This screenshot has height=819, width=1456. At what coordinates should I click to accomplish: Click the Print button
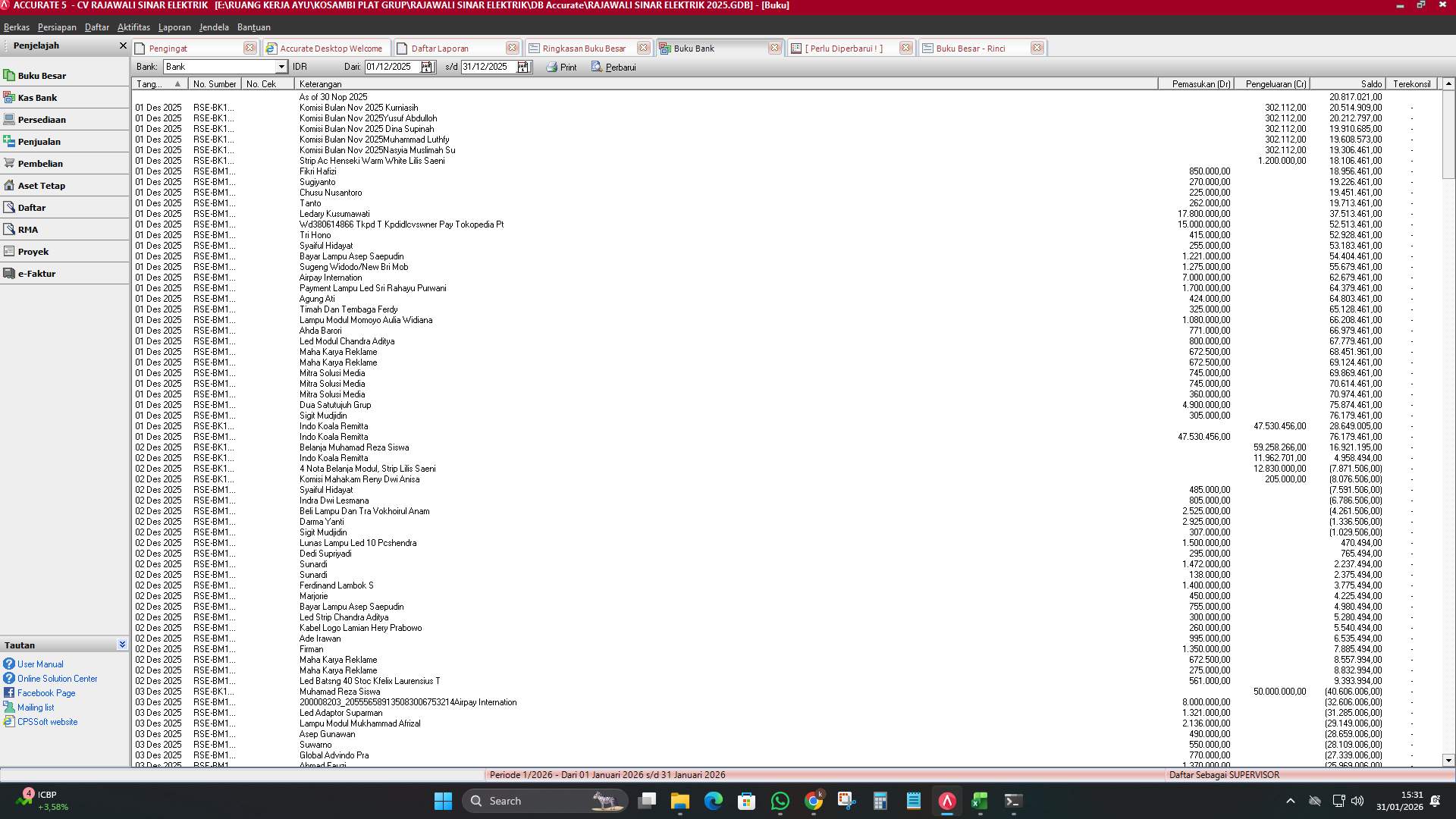click(561, 67)
